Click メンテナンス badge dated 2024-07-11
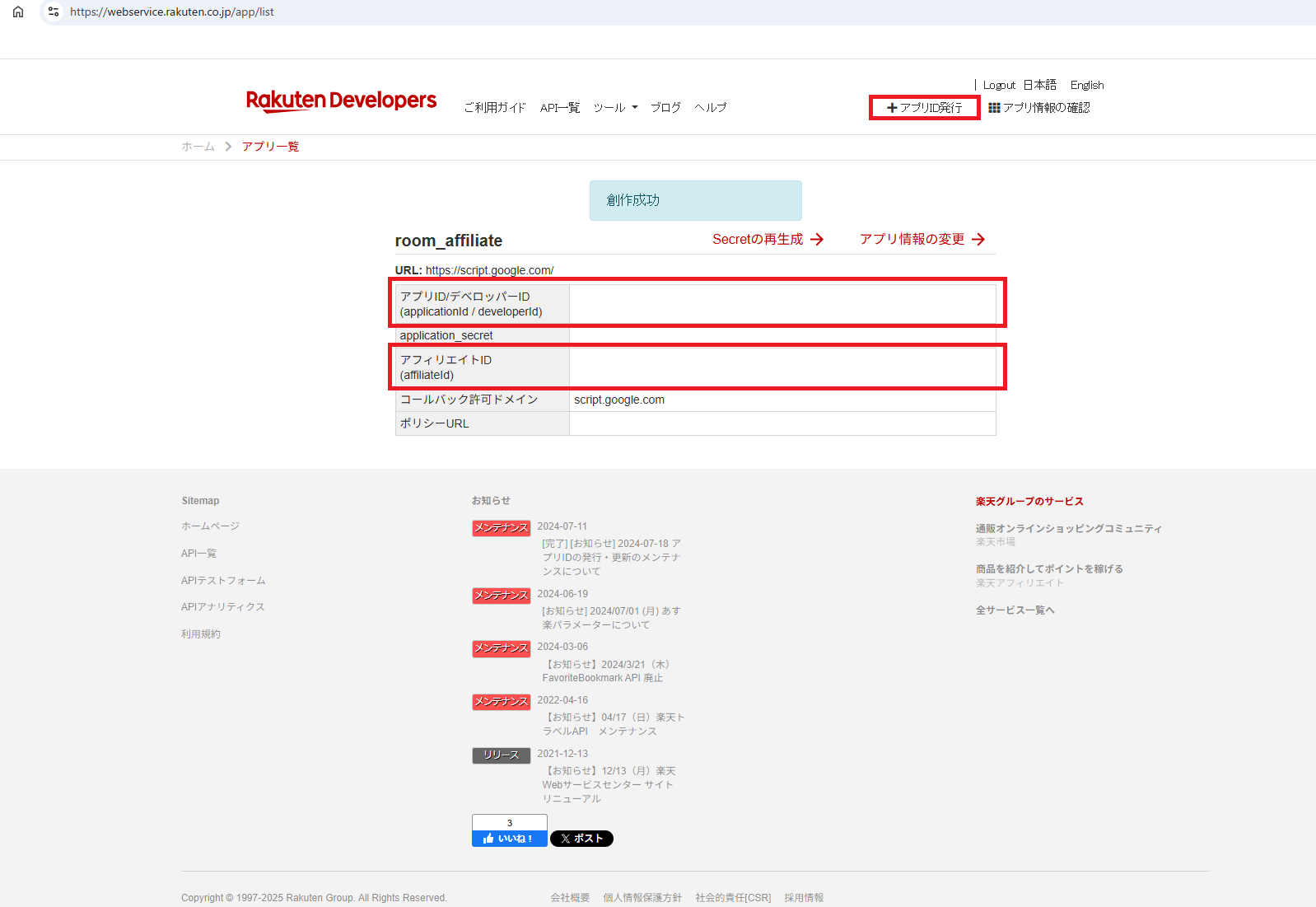Viewport: 1316px width, 907px height. tap(501, 528)
